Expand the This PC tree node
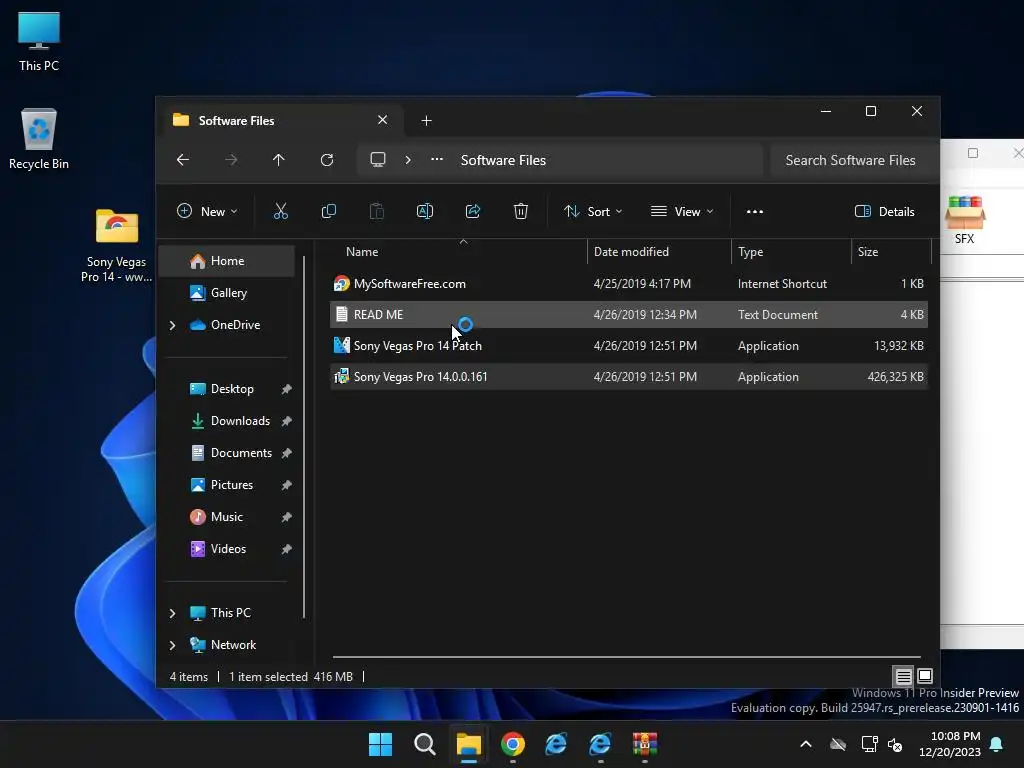 (172, 613)
